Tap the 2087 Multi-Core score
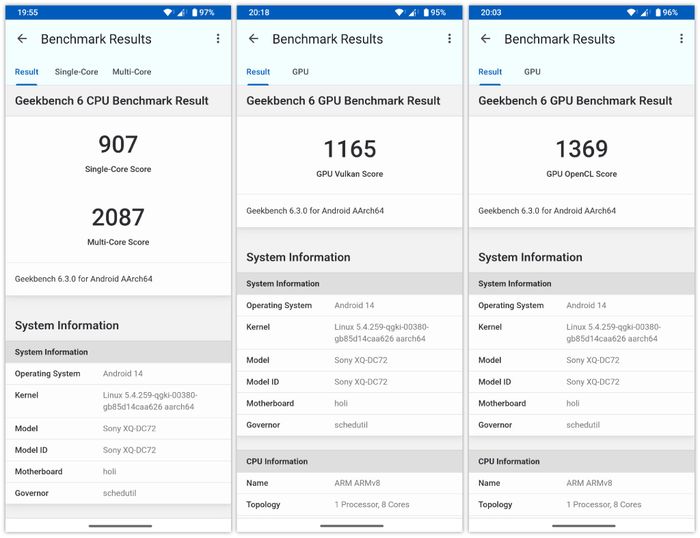 118,217
